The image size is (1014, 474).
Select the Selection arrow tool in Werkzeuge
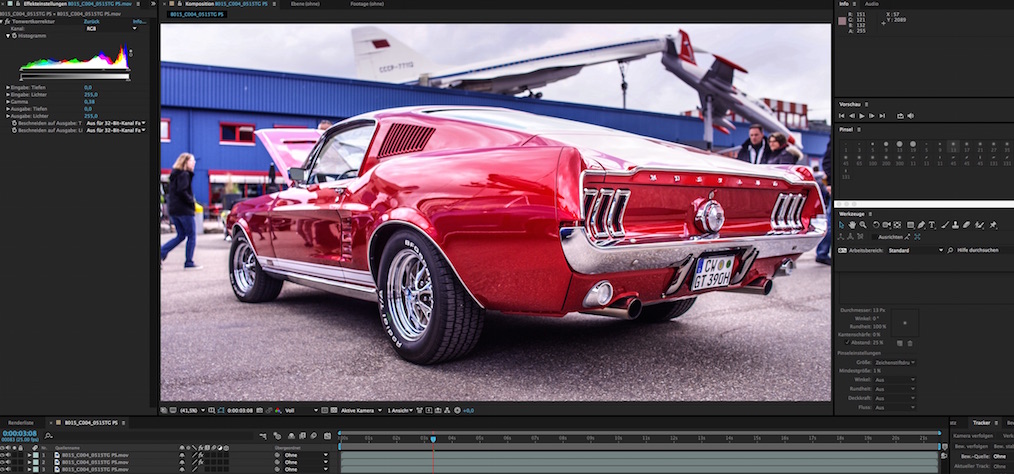841,225
